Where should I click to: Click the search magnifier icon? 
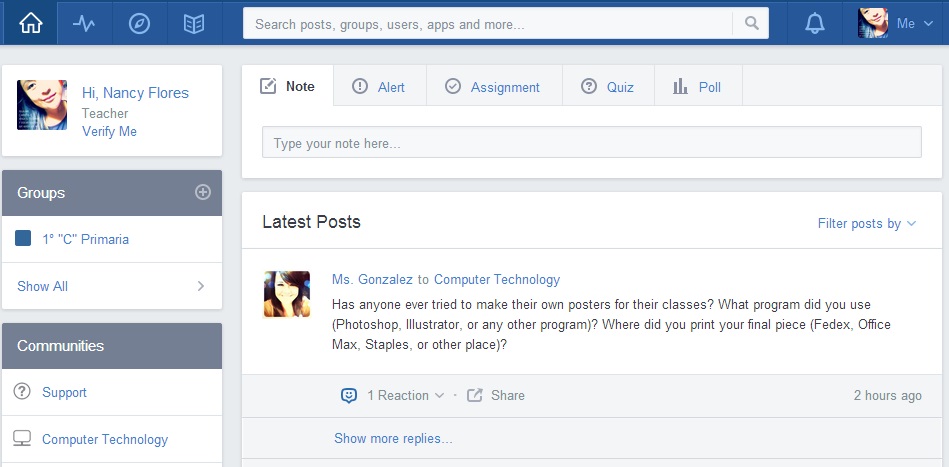[751, 24]
